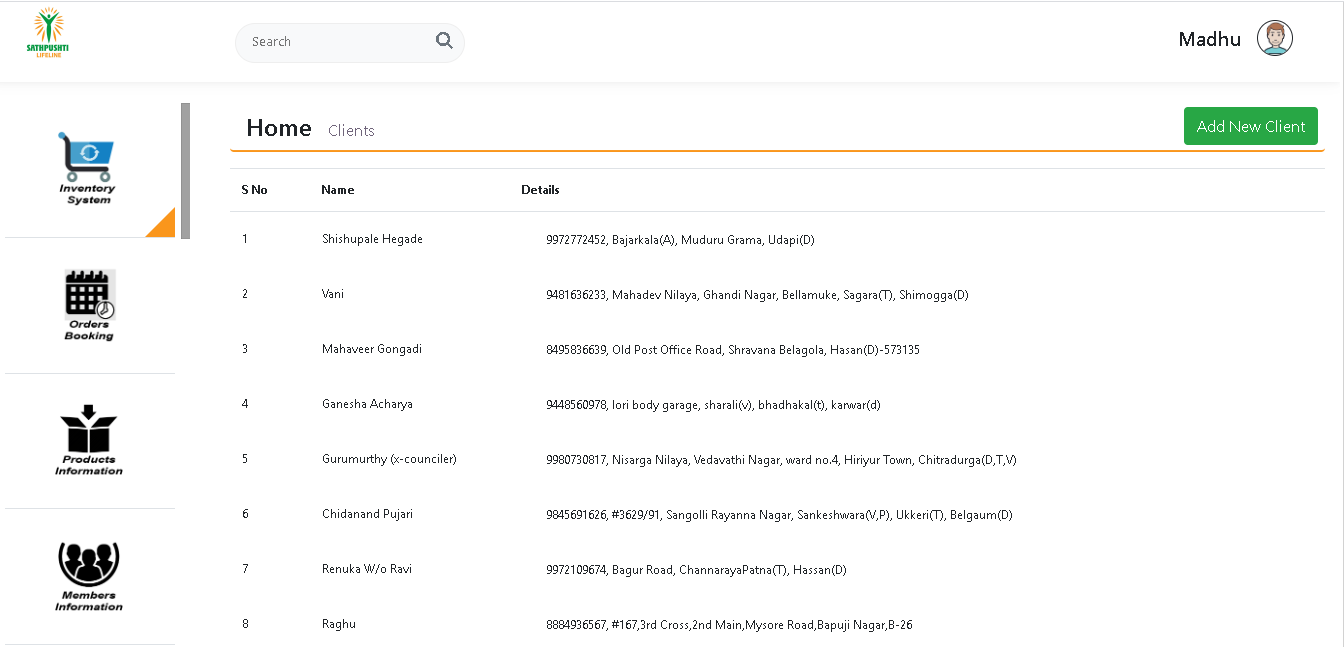Click Ganesha Acharya's address details
This screenshot has width=1344, height=647.
(x=712, y=405)
